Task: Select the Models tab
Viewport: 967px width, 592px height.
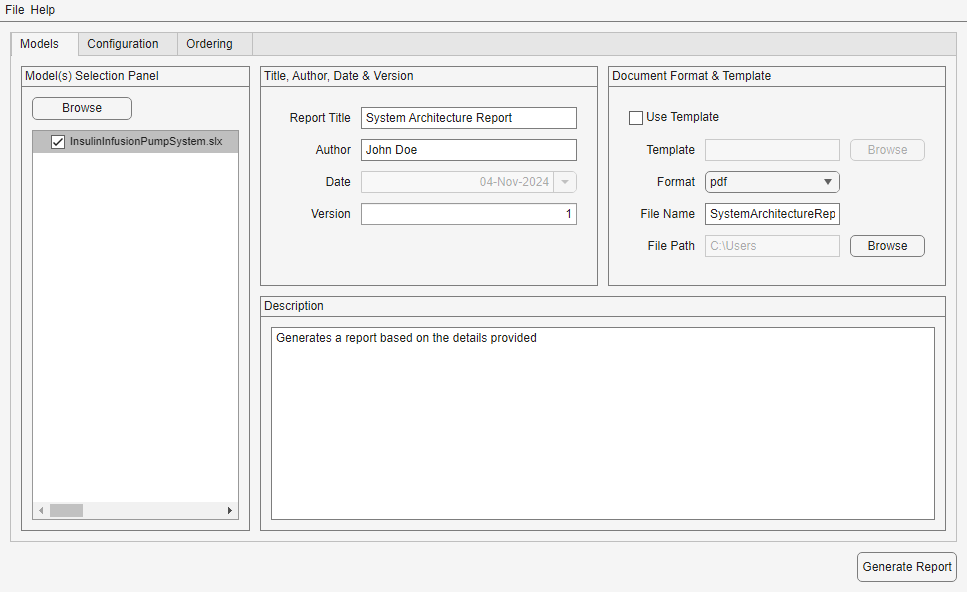Action: [41, 43]
